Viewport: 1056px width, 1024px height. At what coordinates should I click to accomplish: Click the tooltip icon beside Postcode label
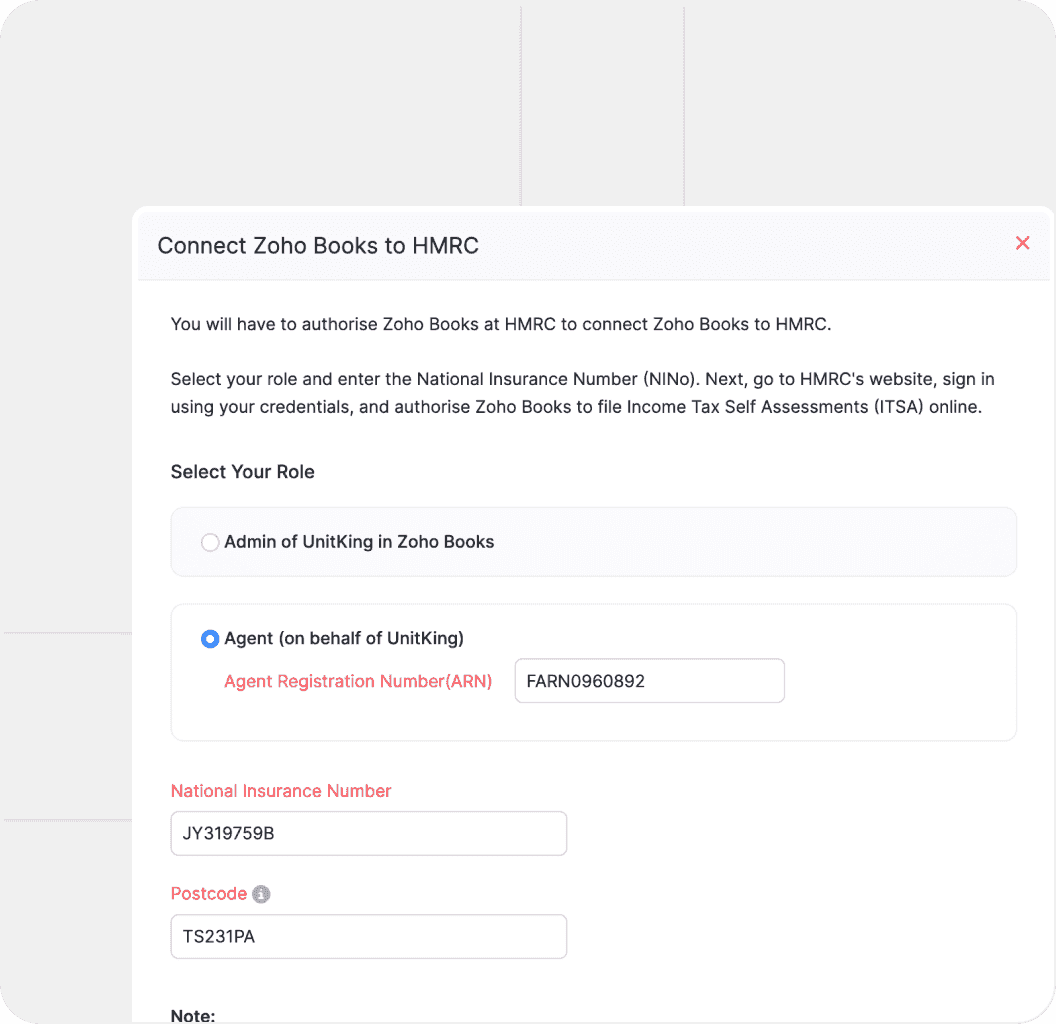[x=260, y=894]
